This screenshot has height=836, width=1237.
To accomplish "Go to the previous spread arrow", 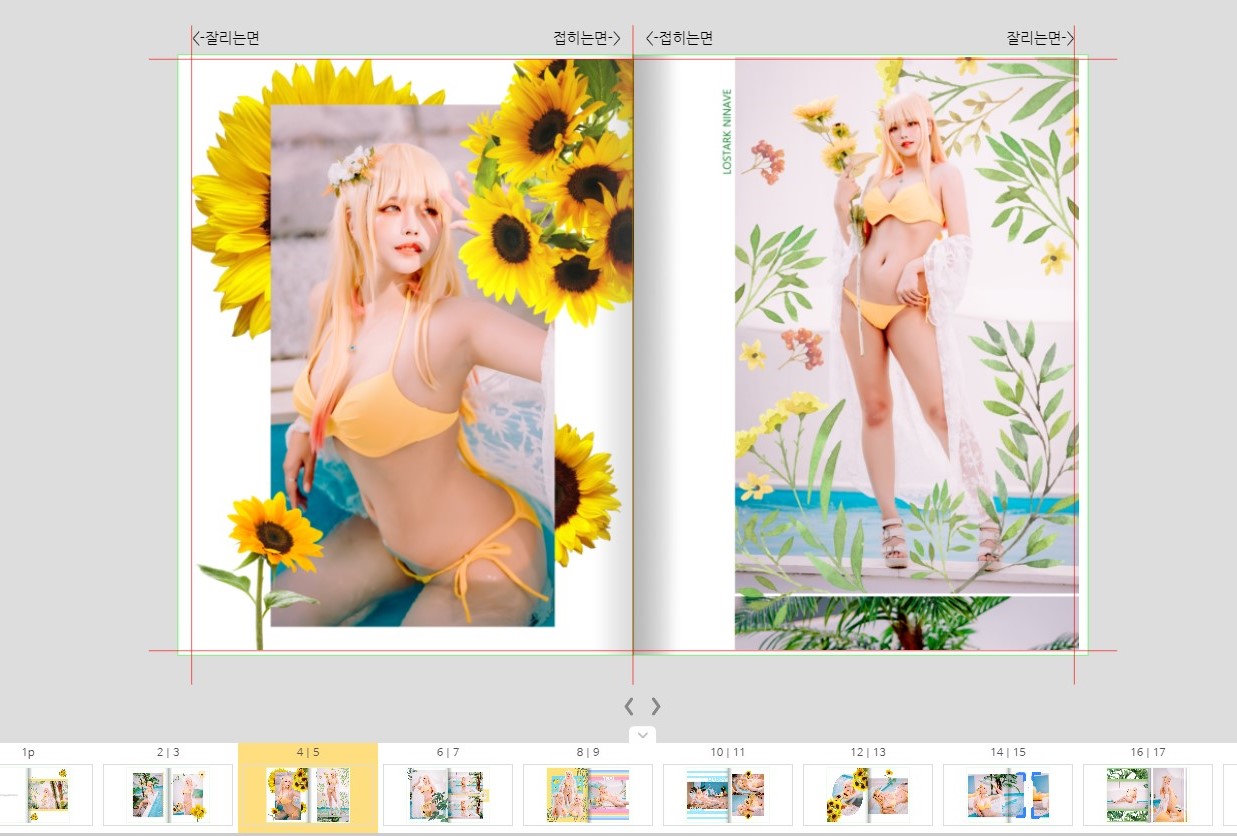I will coord(629,706).
